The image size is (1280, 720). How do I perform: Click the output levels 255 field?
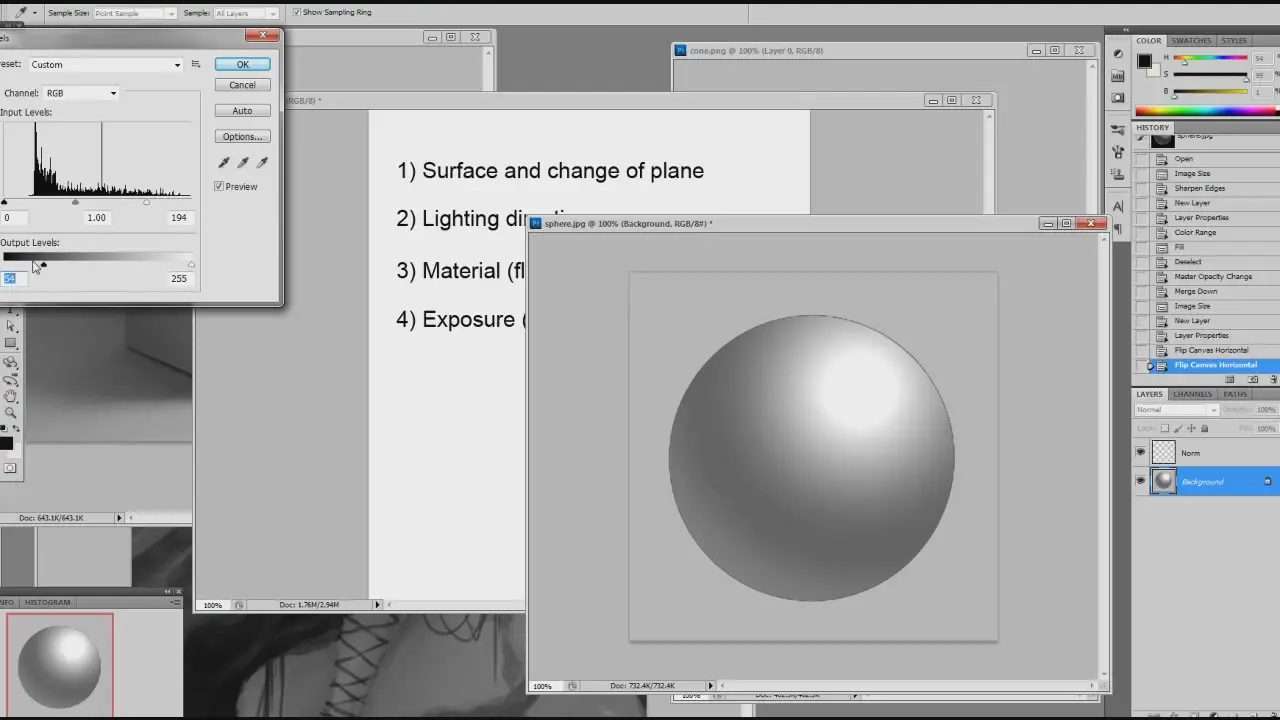[x=179, y=279]
